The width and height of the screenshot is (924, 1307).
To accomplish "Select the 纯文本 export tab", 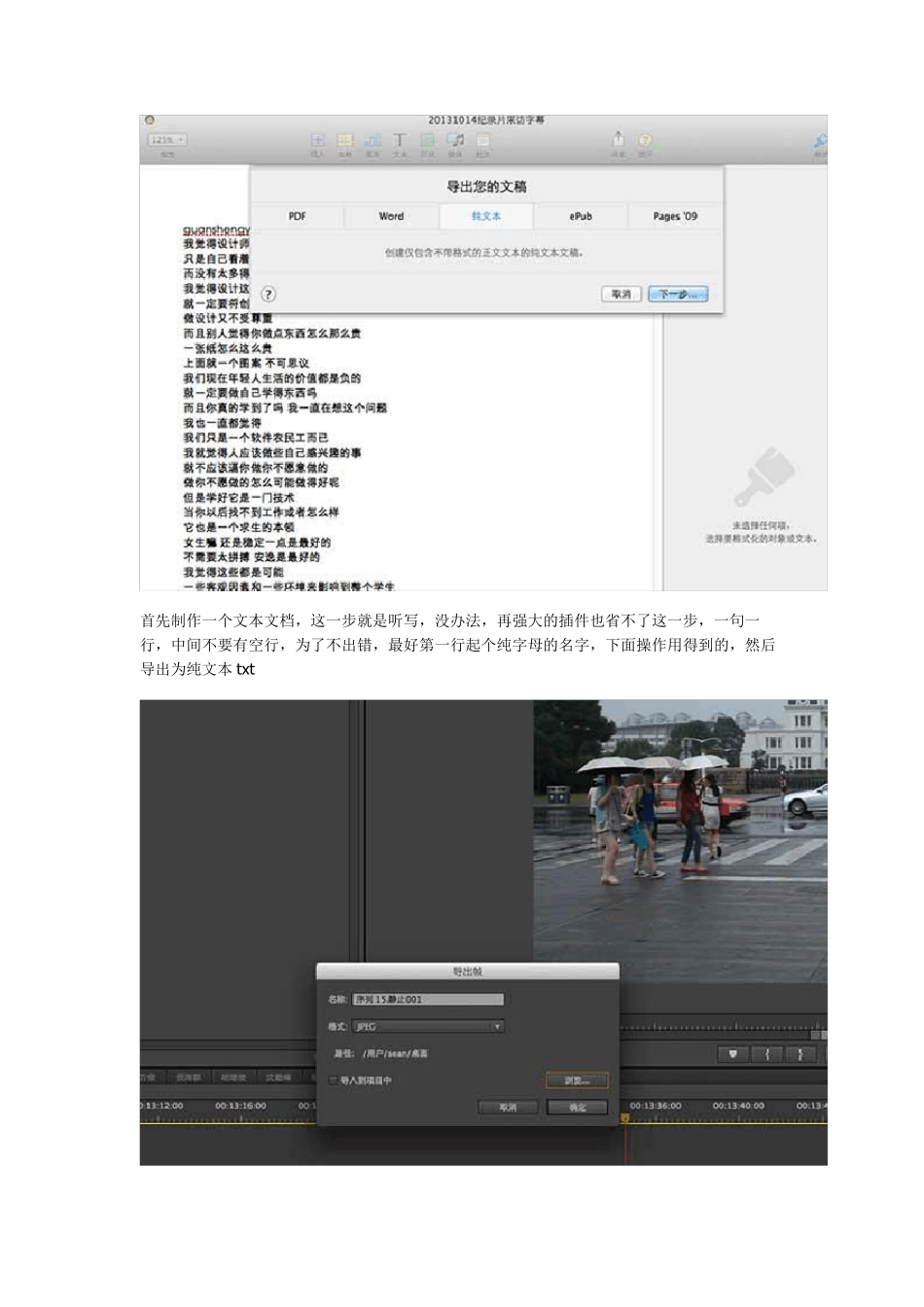I will [486, 216].
